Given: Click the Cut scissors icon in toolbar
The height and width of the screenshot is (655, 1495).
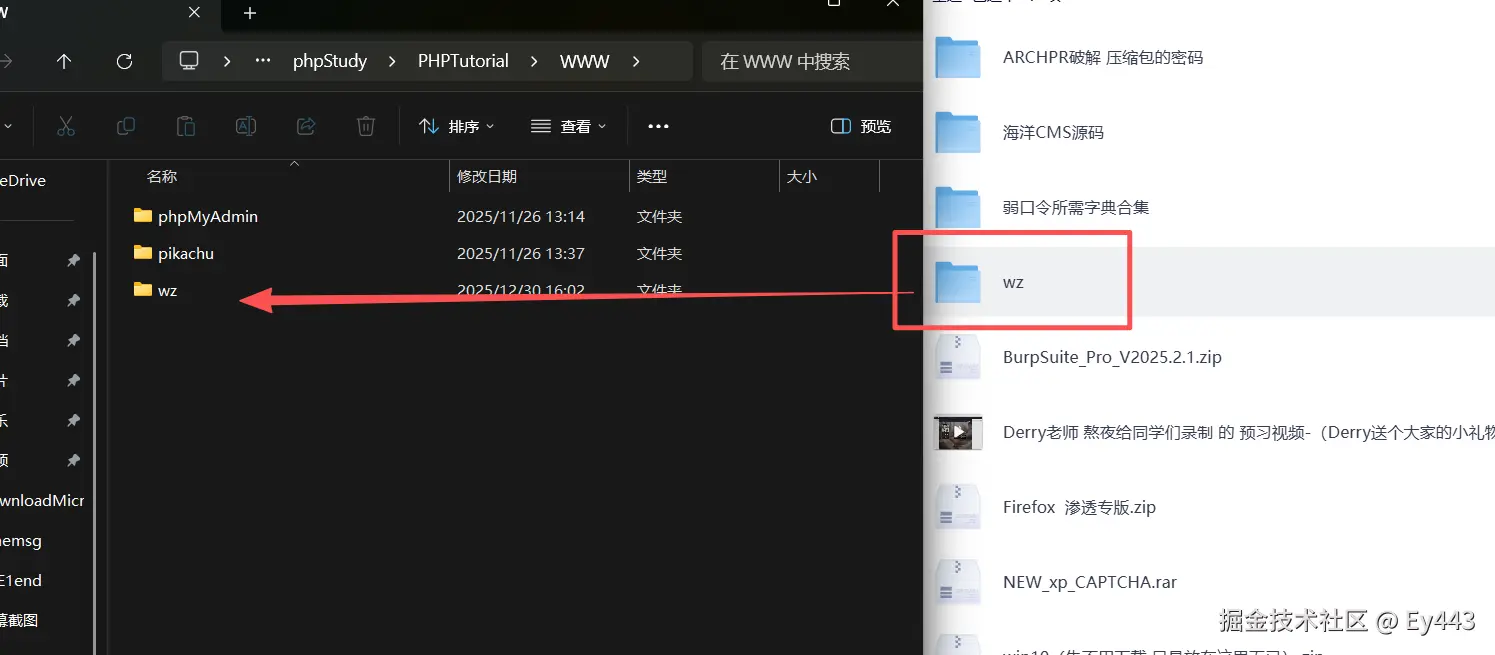Looking at the screenshot, I should pyautogui.click(x=66, y=126).
